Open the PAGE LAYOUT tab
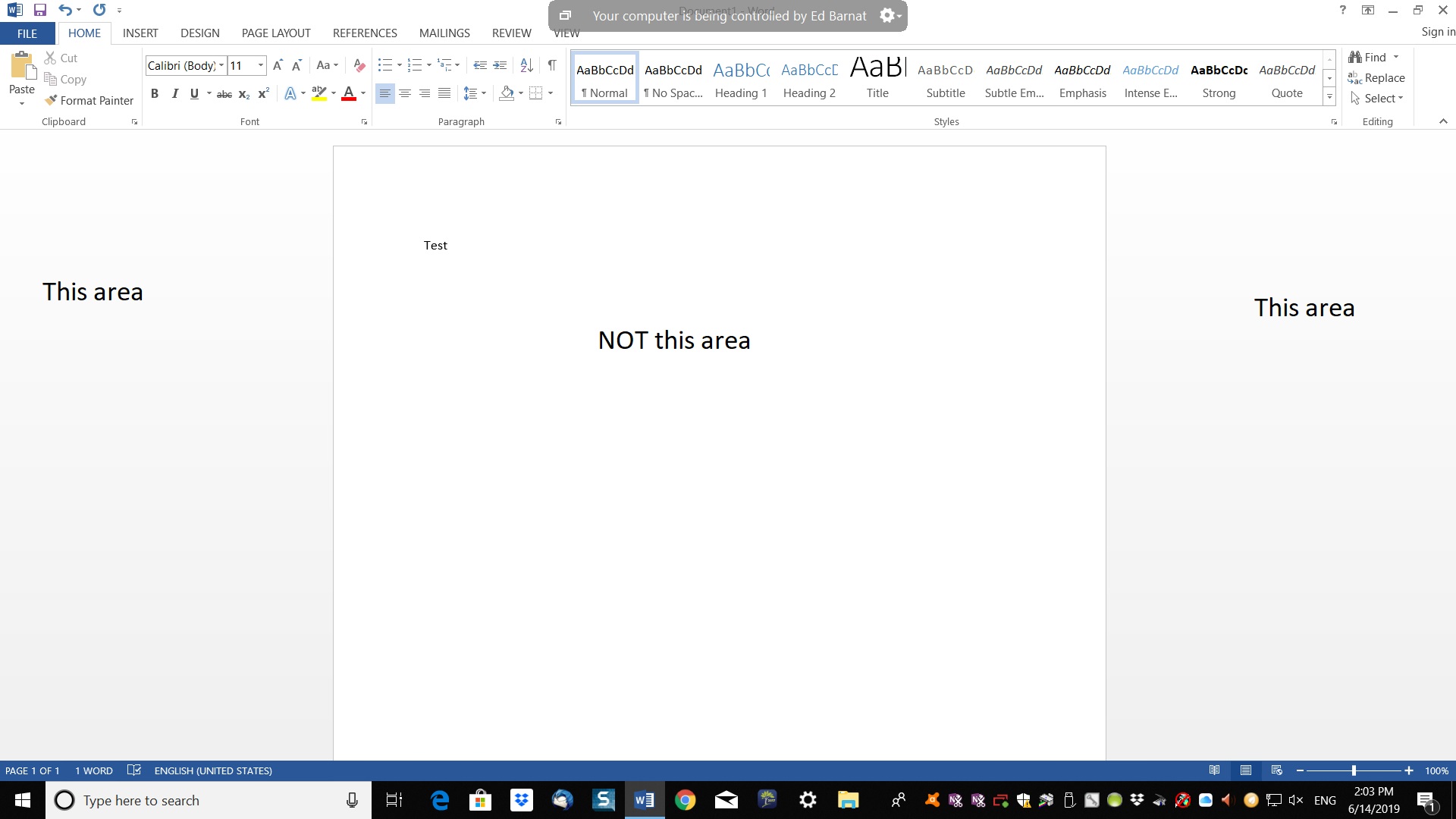The image size is (1456, 819). pyautogui.click(x=276, y=33)
